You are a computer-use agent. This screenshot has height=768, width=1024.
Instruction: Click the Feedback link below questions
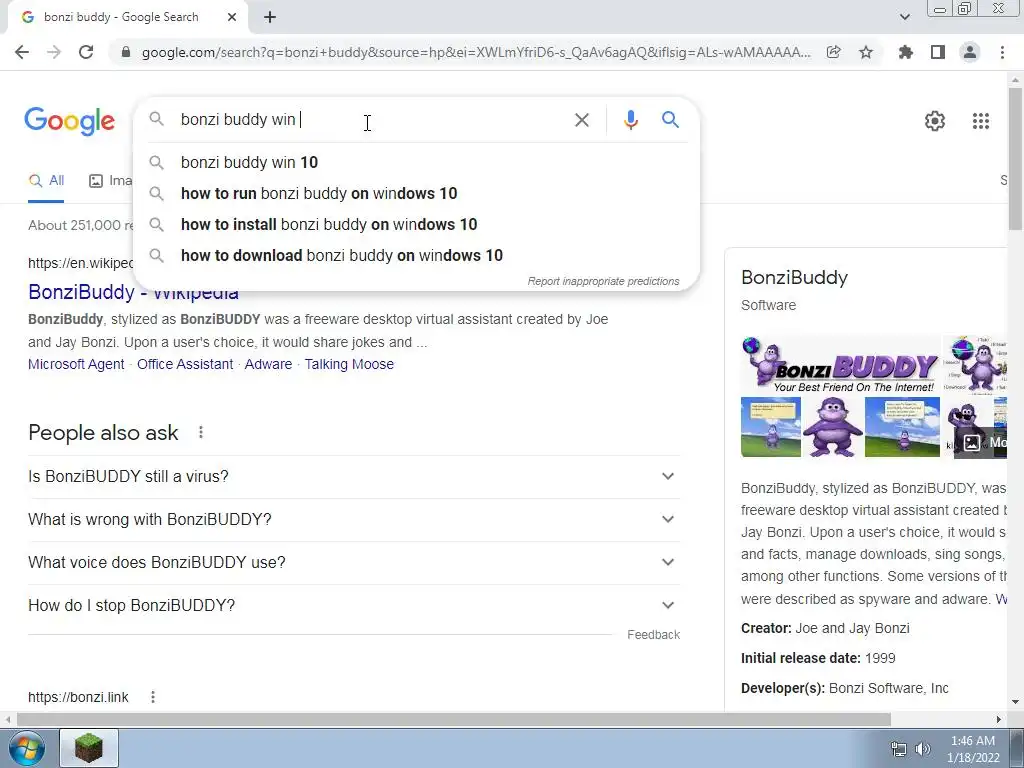pyautogui.click(x=653, y=635)
